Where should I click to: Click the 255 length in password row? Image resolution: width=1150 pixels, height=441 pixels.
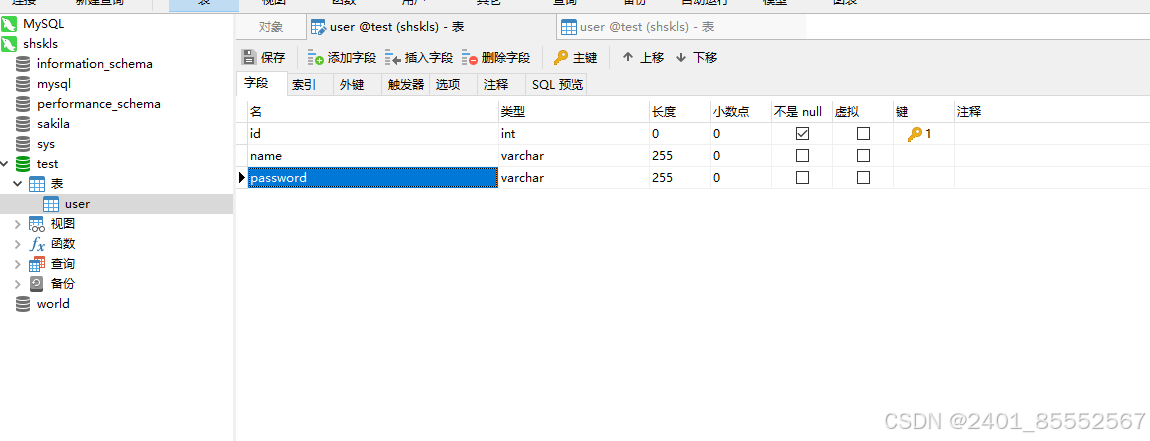click(x=679, y=178)
